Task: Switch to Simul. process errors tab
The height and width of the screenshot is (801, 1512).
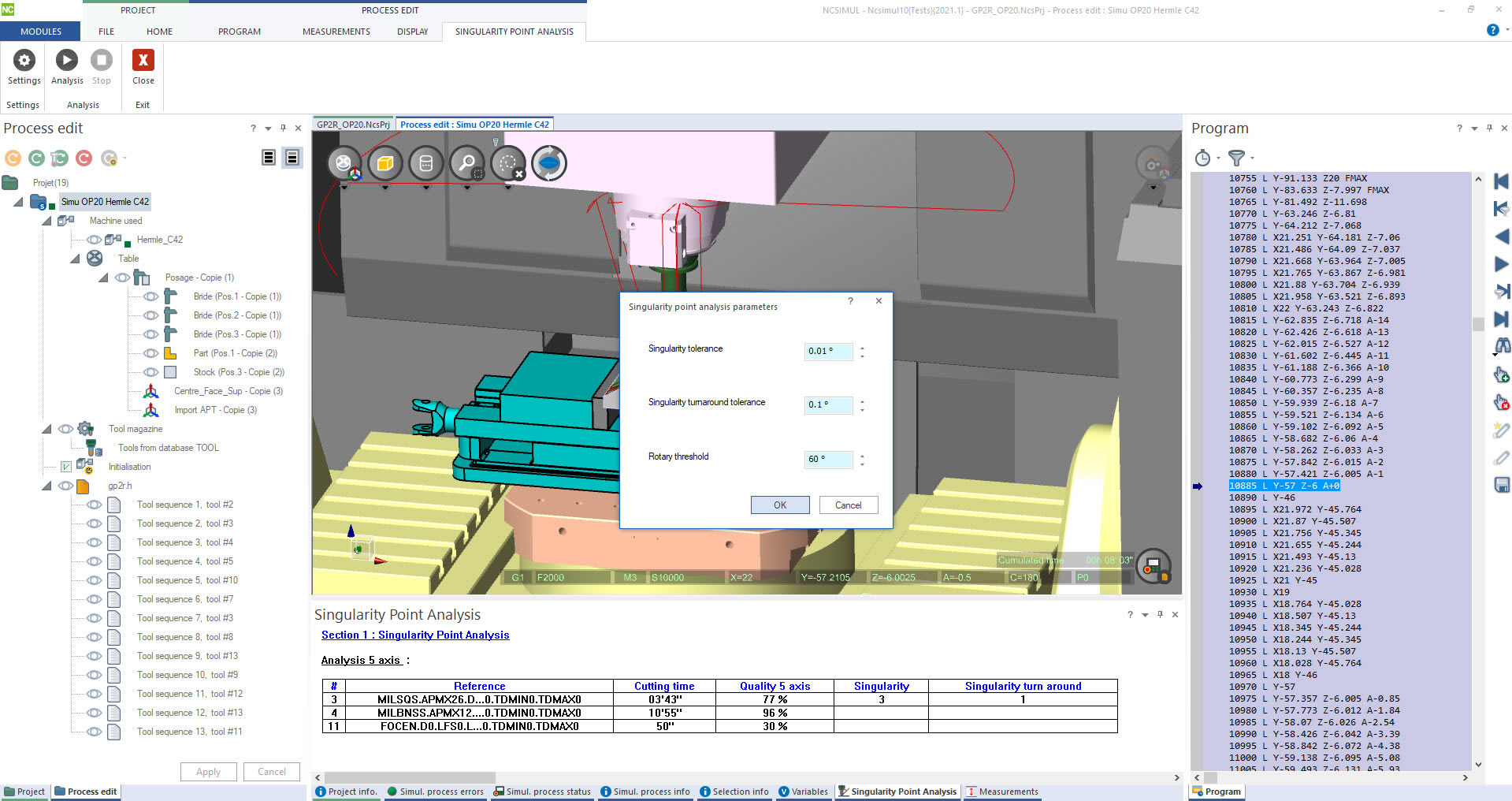Action: tap(435, 792)
